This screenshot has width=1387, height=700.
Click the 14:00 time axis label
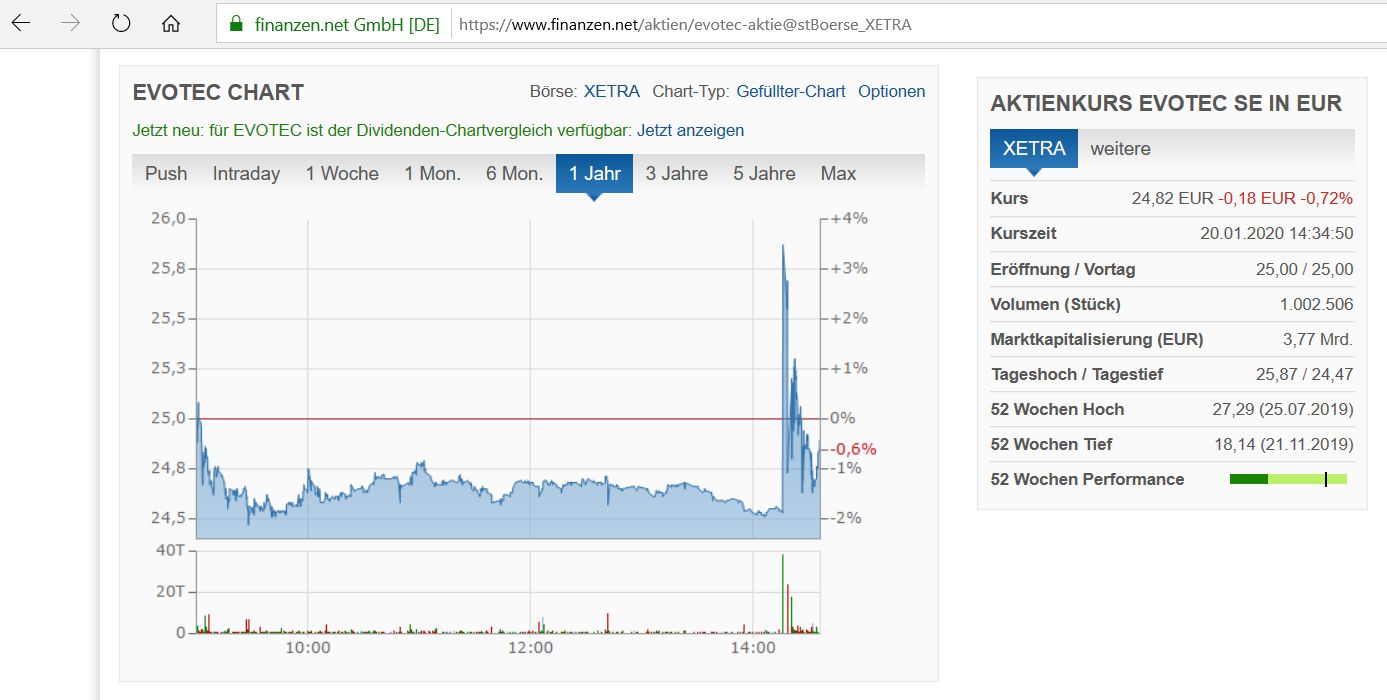click(753, 648)
